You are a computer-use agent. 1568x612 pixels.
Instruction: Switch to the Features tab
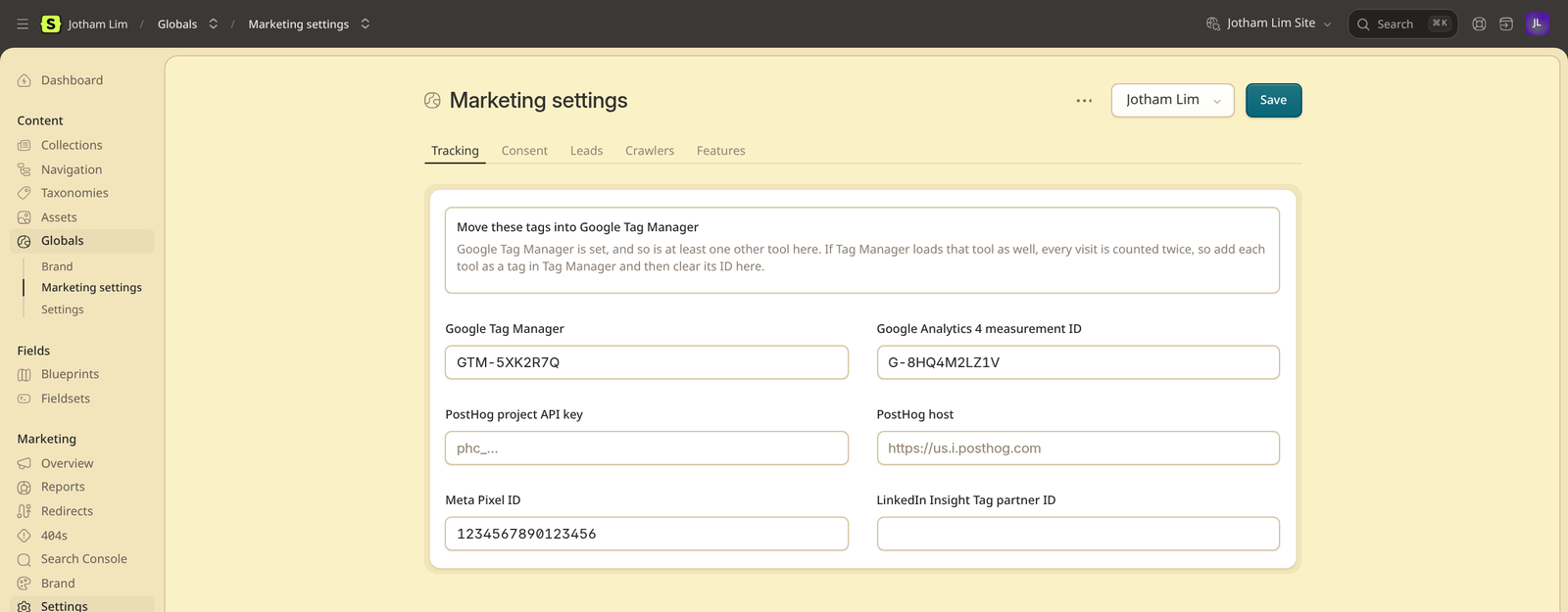click(x=720, y=151)
